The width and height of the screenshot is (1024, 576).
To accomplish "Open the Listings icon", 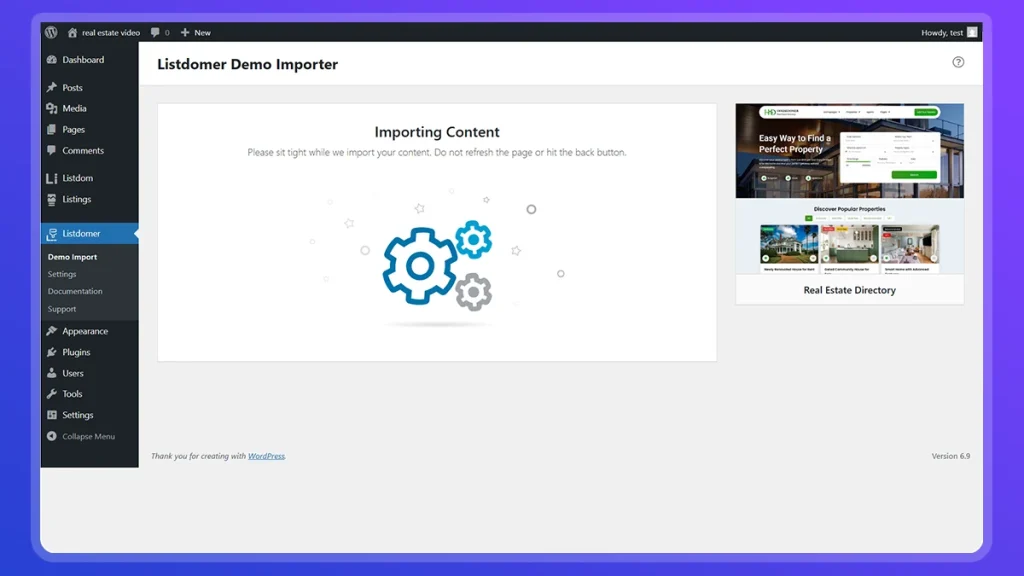I will pos(53,199).
